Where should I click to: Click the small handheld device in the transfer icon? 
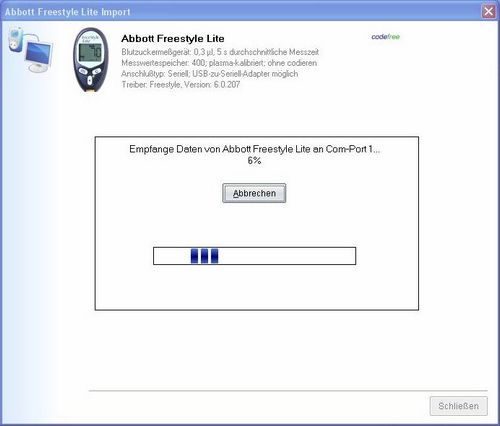click(x=16, y=40)
